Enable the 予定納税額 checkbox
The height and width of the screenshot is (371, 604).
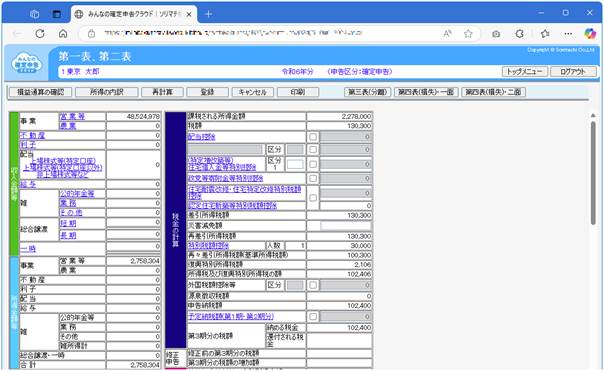pyautogui.click(x=313, y=316)
